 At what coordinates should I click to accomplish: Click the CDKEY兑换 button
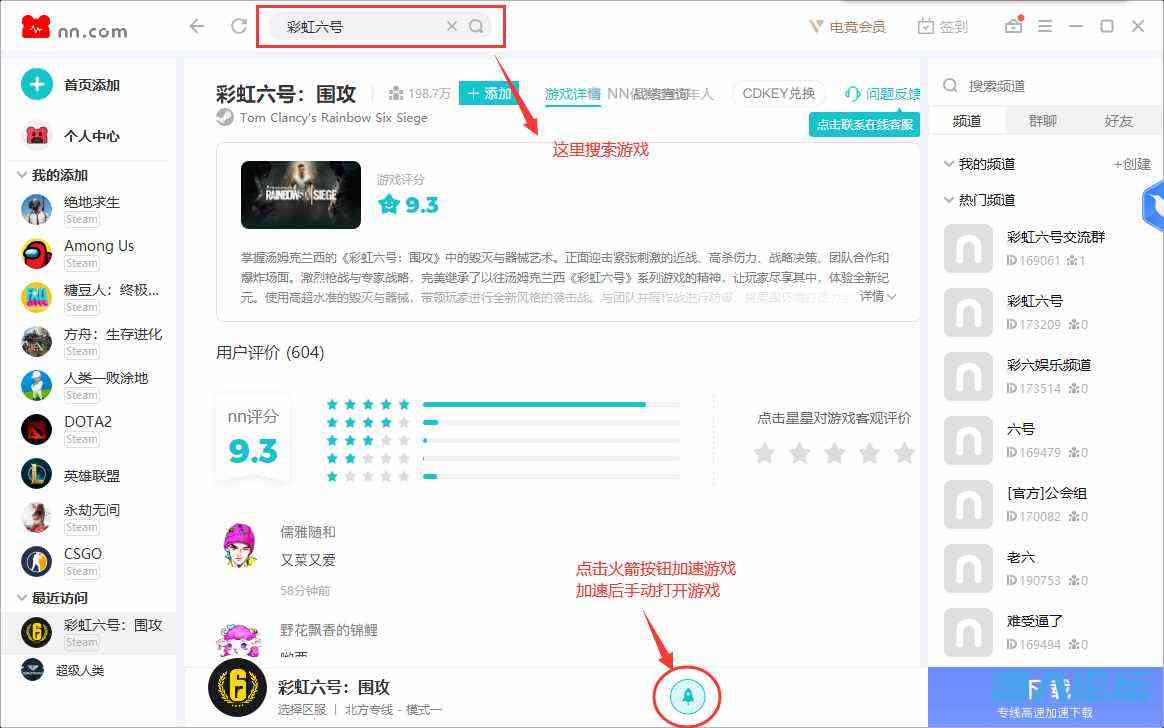[778, 93]
